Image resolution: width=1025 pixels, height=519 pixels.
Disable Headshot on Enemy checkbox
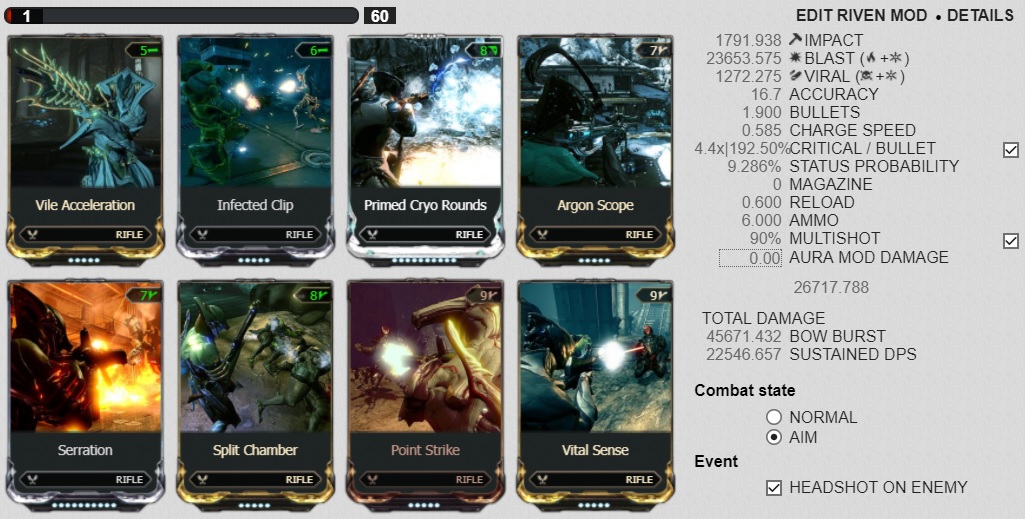point(774,488)
